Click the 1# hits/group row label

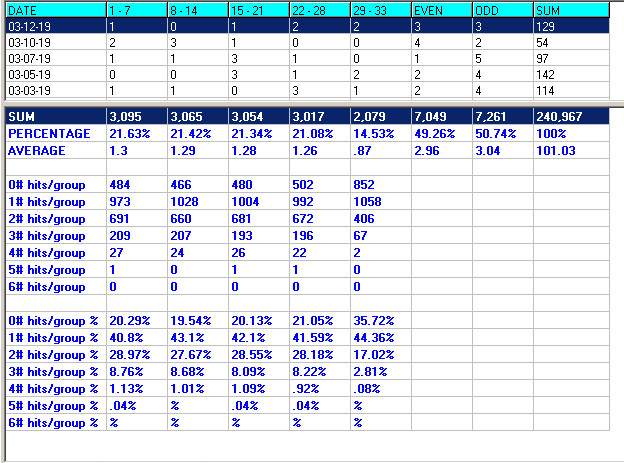(x=47, y=202)
